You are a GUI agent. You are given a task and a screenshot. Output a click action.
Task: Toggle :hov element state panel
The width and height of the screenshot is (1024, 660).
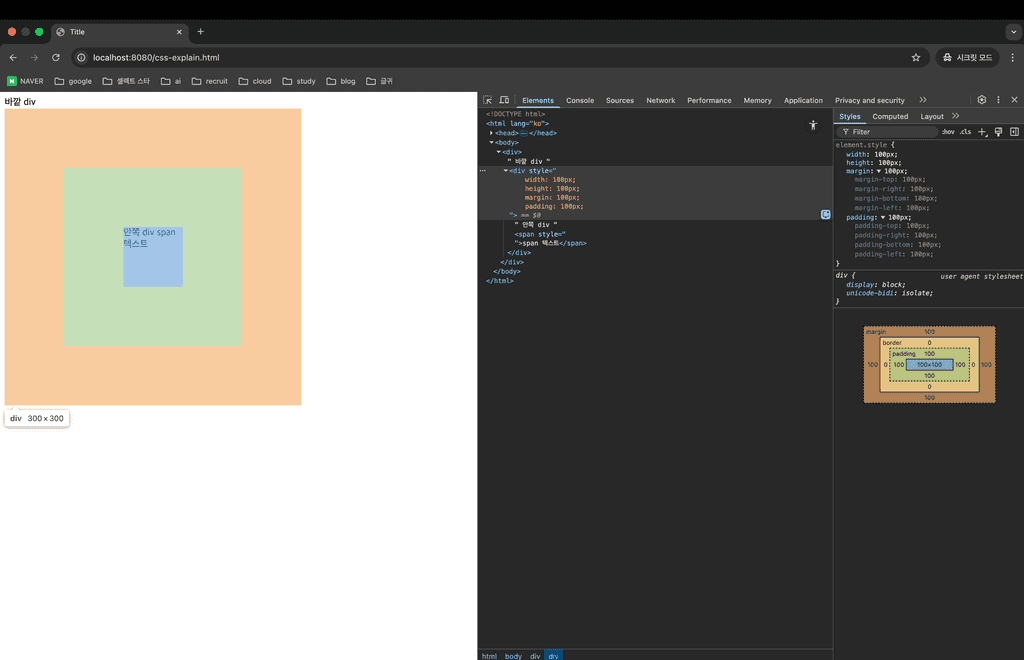point(948,132)
